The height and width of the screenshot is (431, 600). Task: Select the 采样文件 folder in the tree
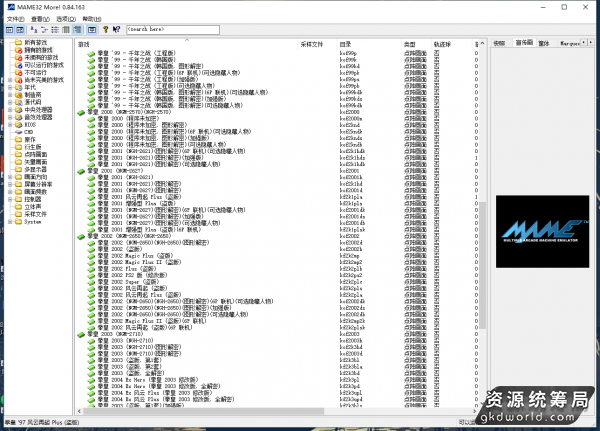(x=36, y=214)
